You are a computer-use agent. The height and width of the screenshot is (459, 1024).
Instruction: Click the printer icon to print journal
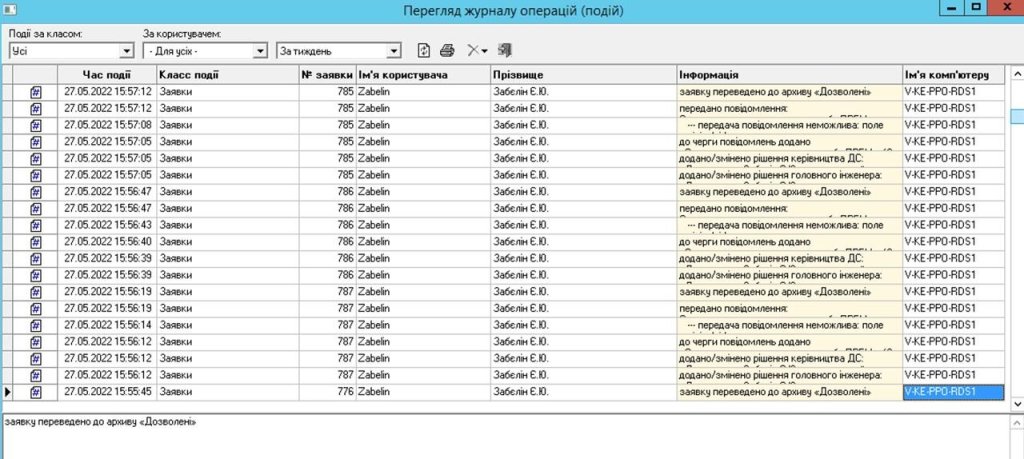(447, 50)
